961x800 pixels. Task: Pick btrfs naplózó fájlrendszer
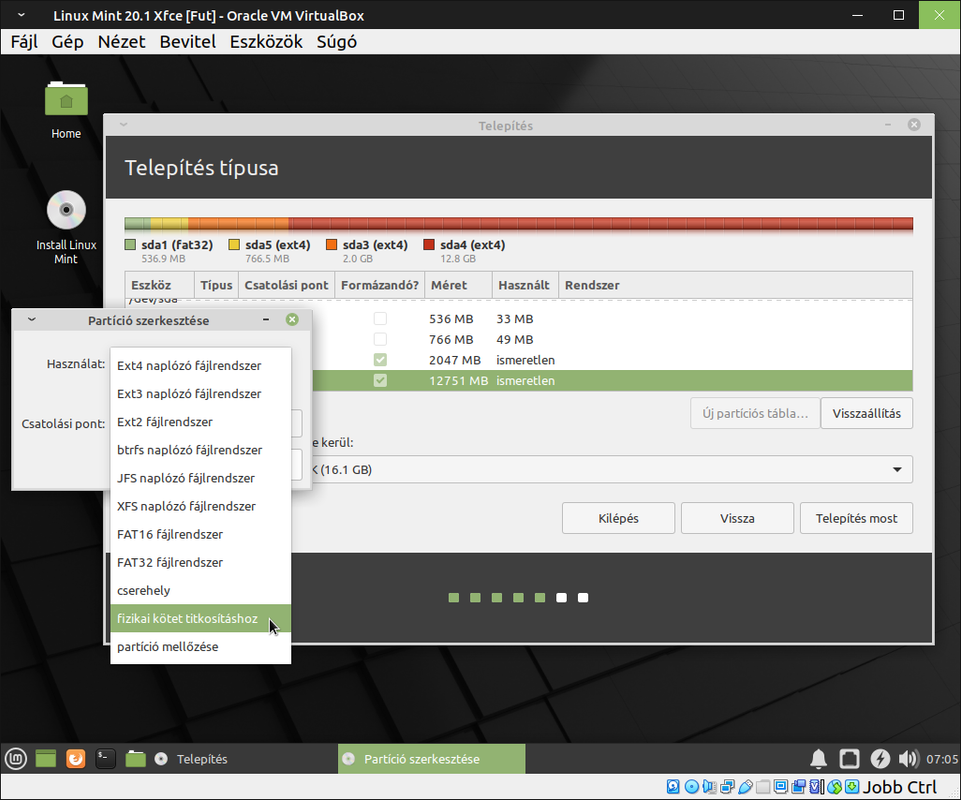tap(200, 451)
